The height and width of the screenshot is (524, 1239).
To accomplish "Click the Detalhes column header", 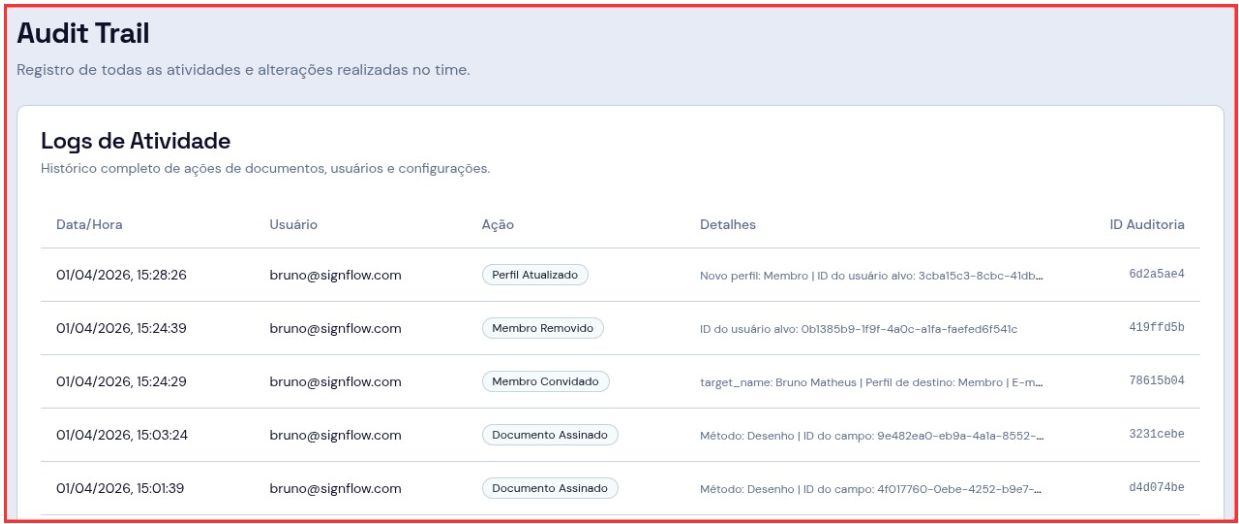I will [728, 225].
